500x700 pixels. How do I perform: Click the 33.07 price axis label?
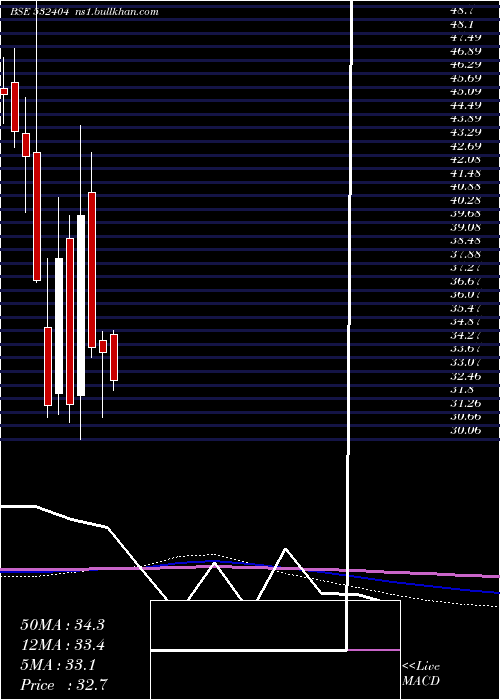(x=466, y=362)
